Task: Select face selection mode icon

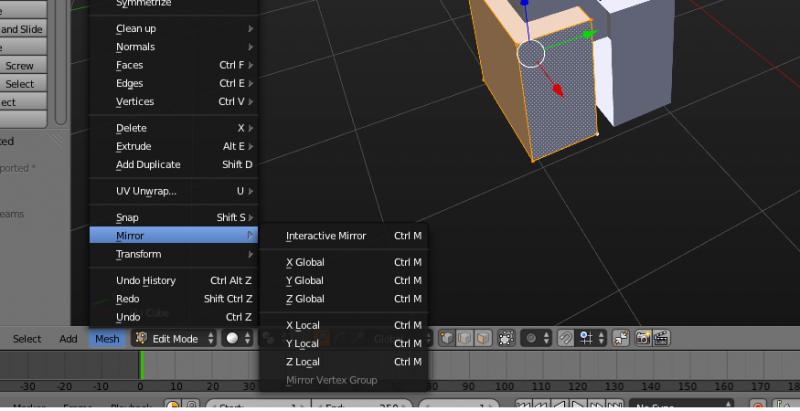Action: tap(482, 338)
